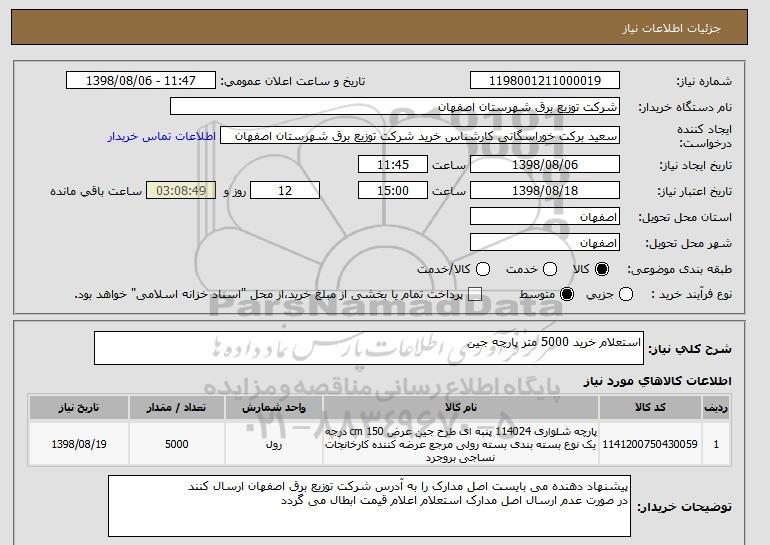Screen dimensions: 770x545
Task: Click the buyer organization name field
Action: point(395,107)
